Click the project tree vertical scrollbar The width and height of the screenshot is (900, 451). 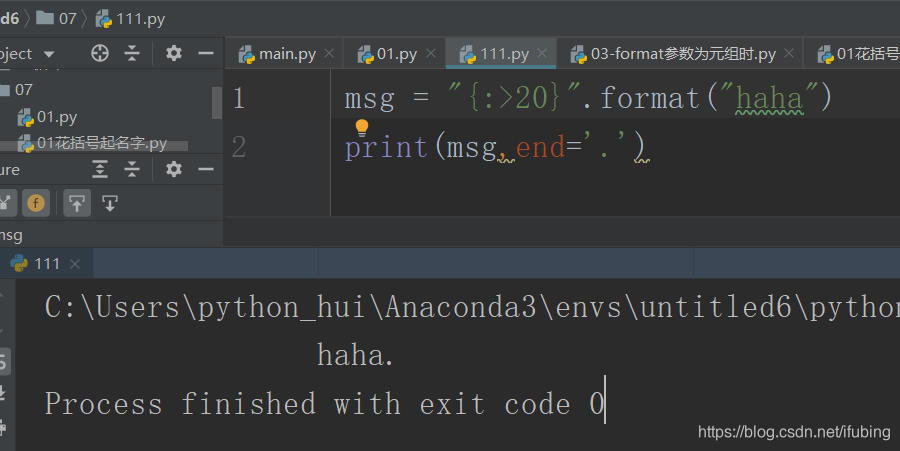217,103
